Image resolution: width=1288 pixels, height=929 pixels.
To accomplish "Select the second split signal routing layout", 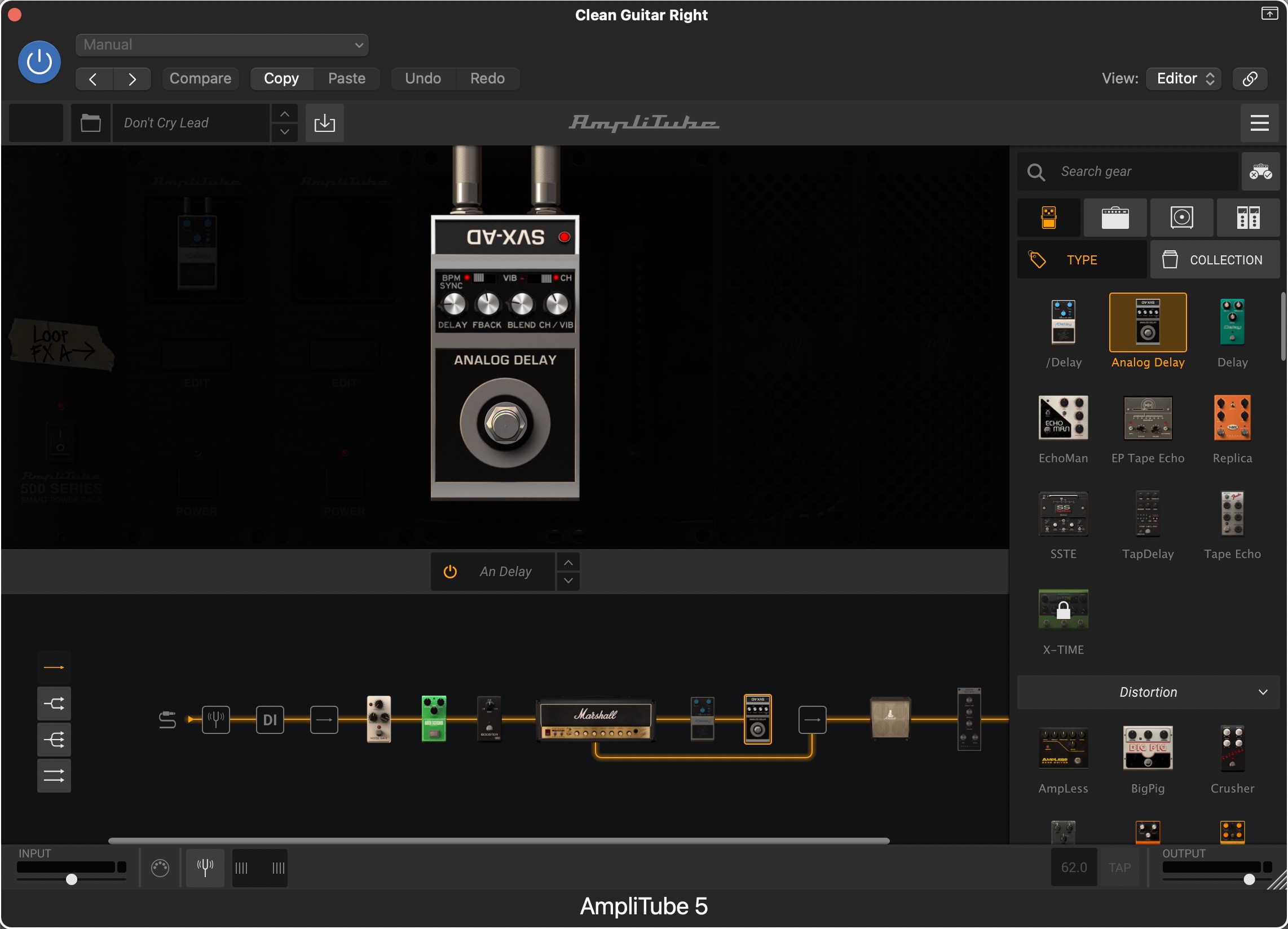I will [54, 704].
